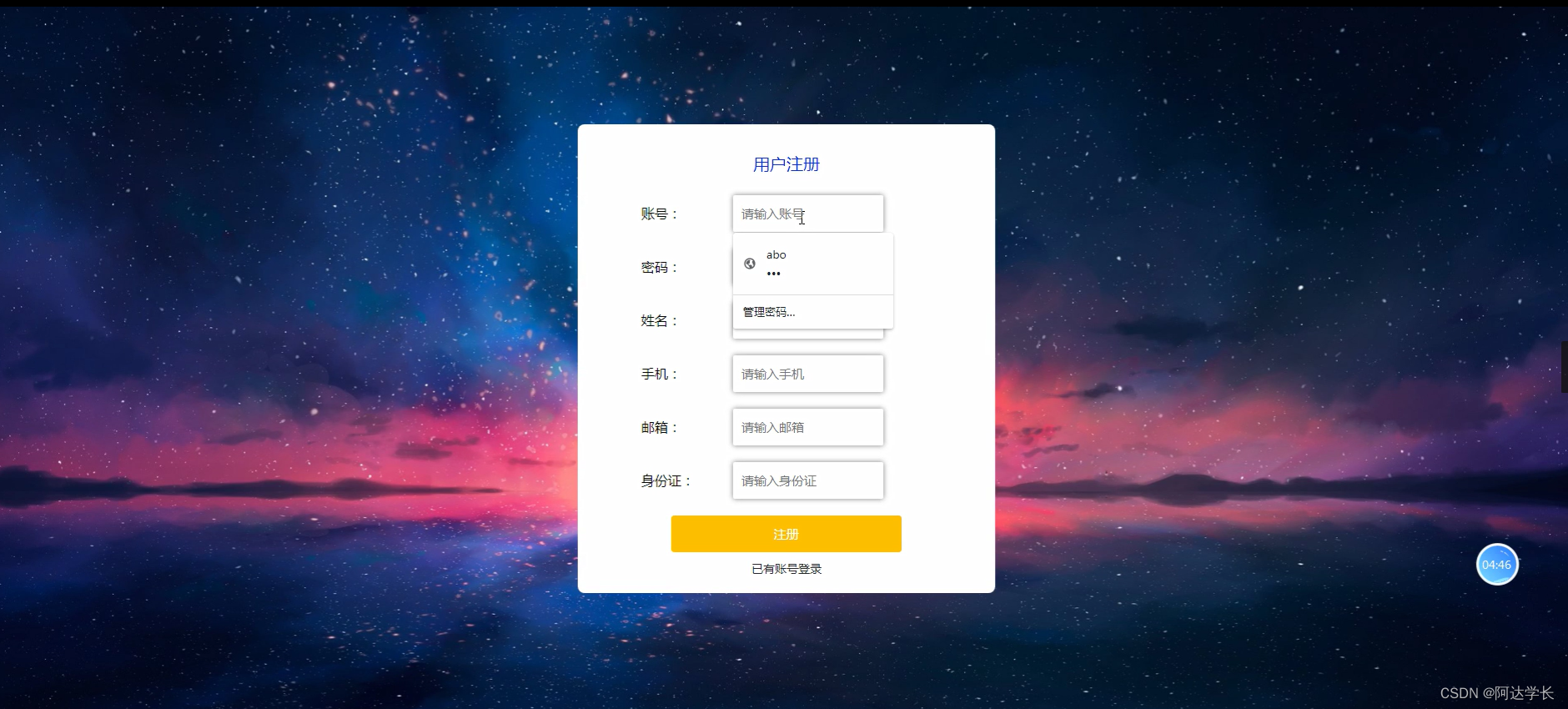Click the 姓名： label
Image resolution: width=1568 pixels, height=709 pixels.
click(660, 321)
